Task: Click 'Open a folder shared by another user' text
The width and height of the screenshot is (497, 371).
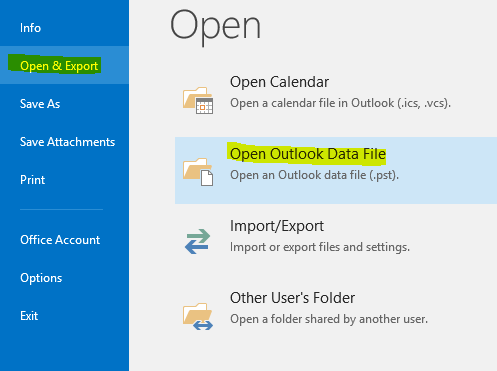Action: coord(329,319)
